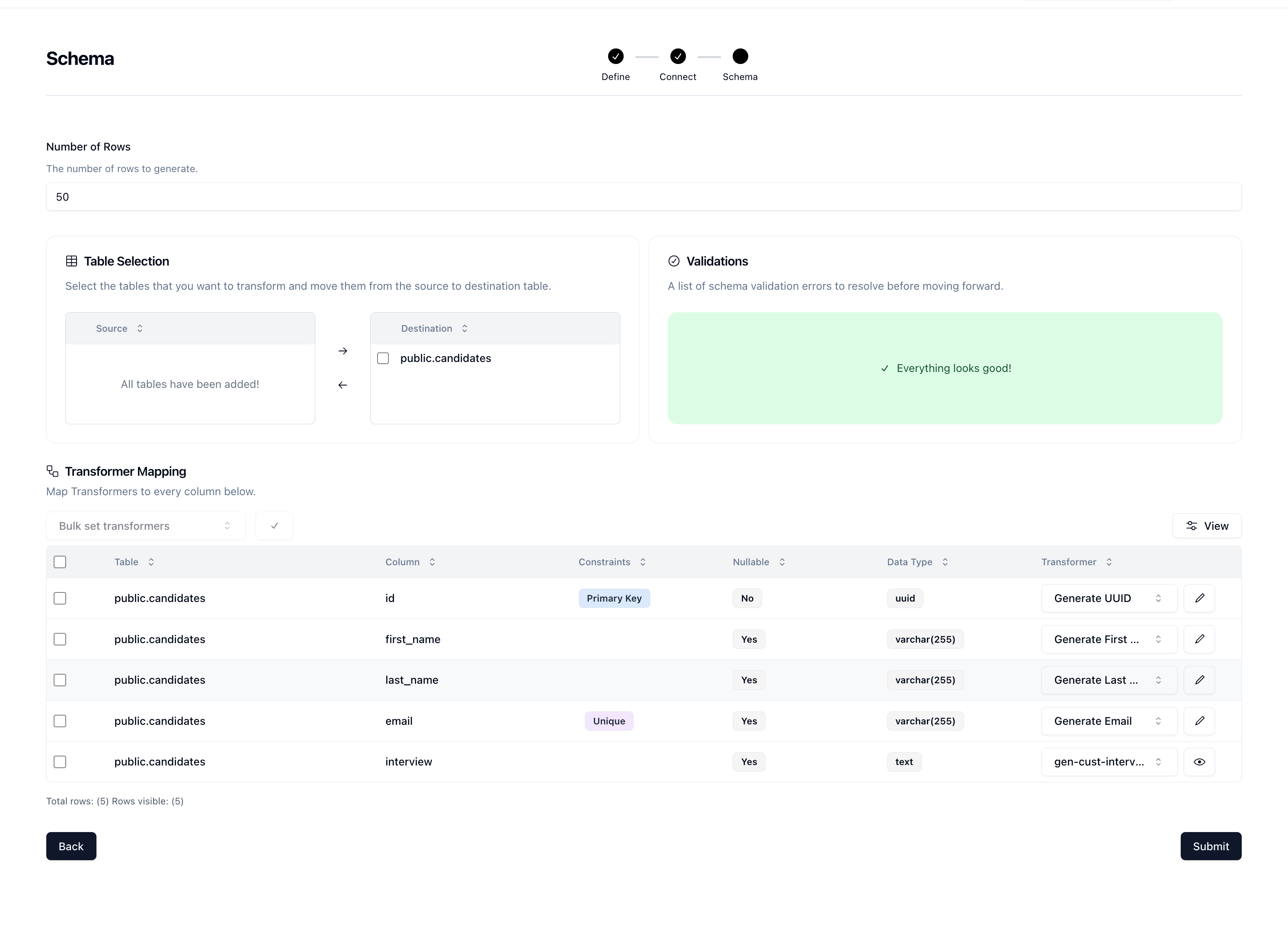Select the interview row checkbox
Screen dimensions: 1288x935
pos(60,762)
